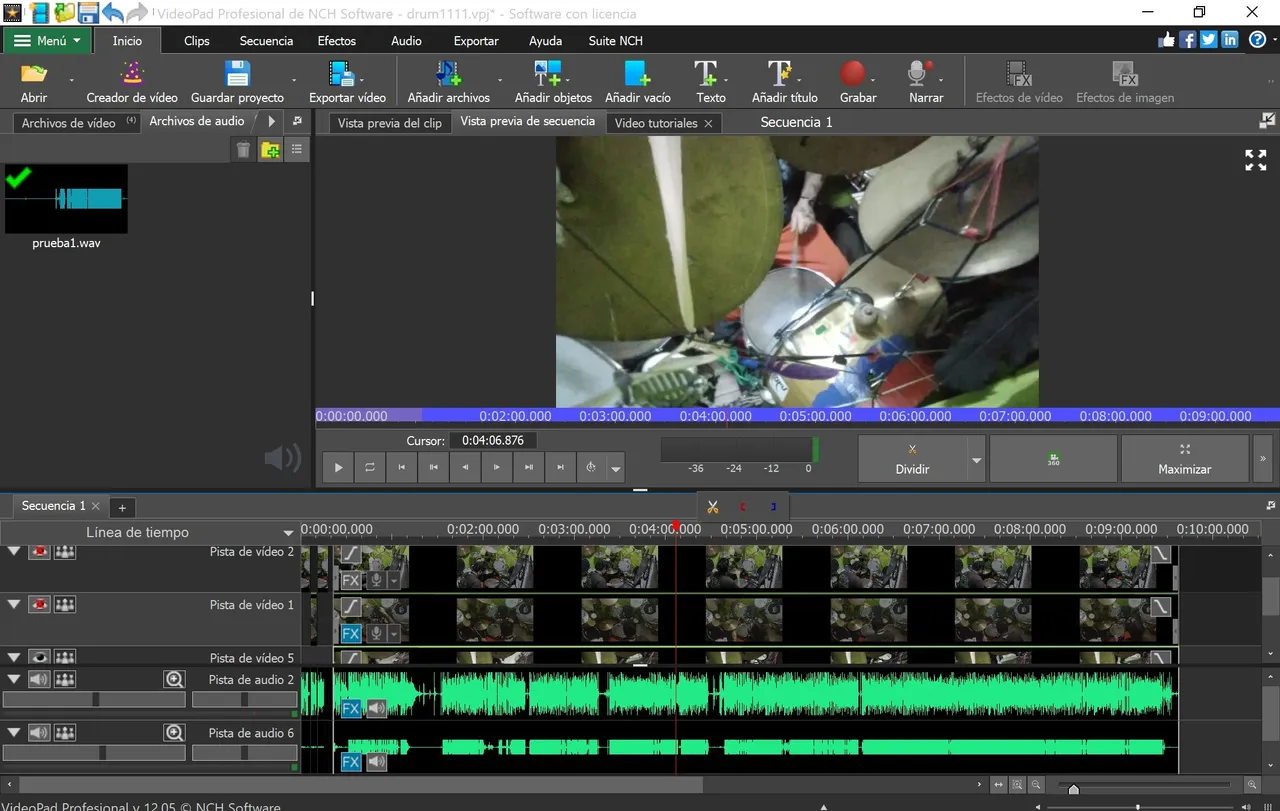Open the Exportar ribbon tab
1280x811 pixels.
click(x=476, y=41)
